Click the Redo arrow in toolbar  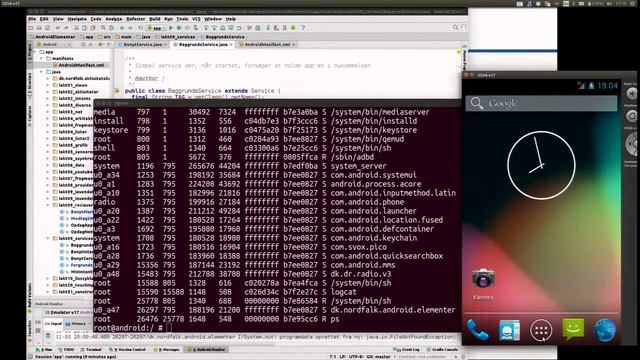(x=66, y=28)
